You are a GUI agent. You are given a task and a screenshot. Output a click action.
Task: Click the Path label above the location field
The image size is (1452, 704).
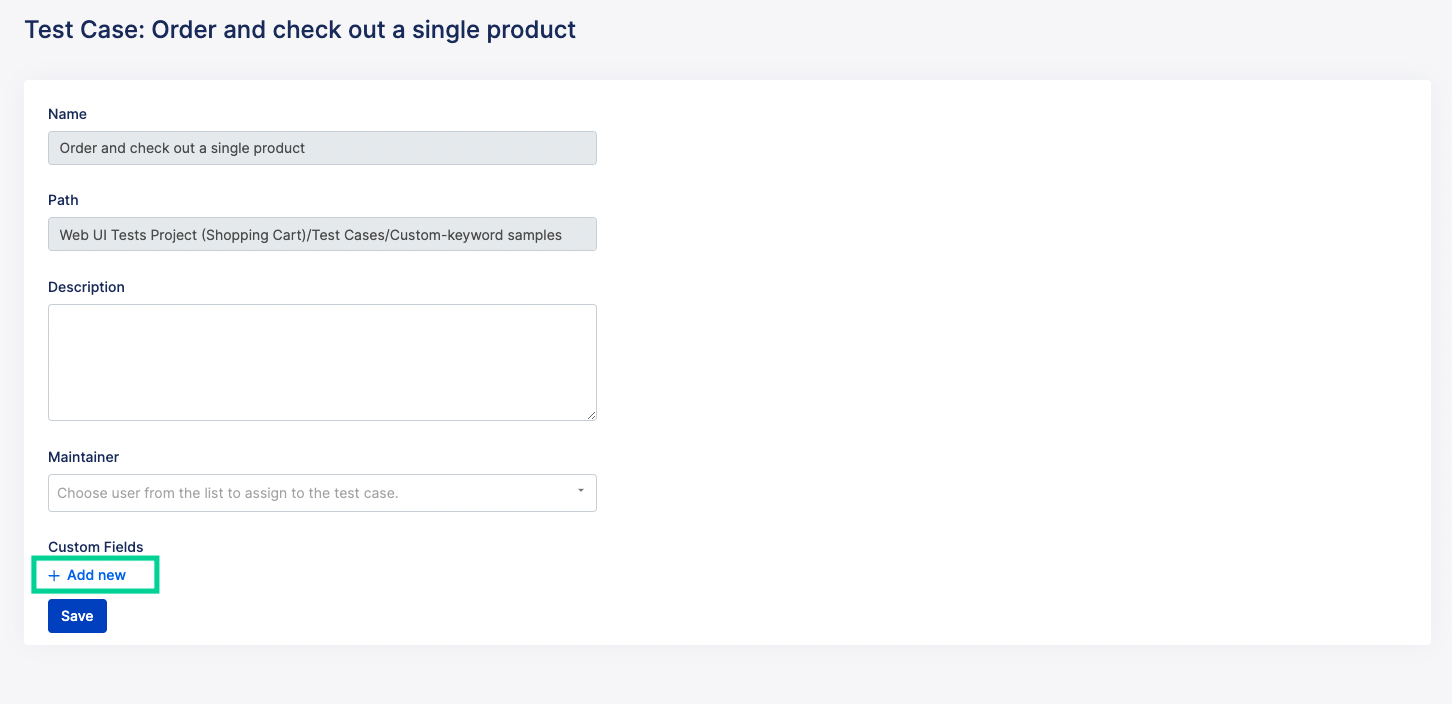pos(62,200)
